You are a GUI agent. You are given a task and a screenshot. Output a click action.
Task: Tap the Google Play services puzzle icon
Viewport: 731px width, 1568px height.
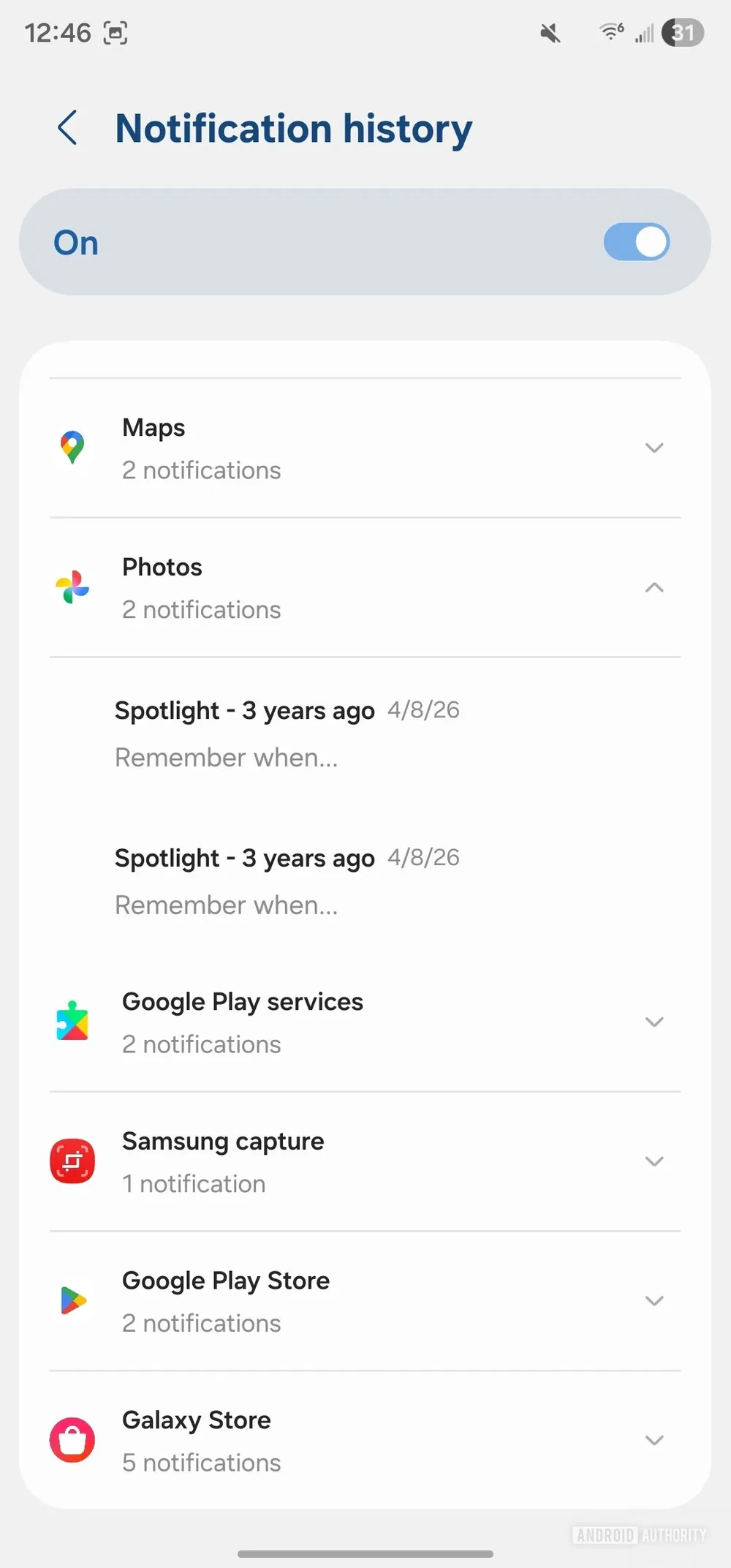(72, 1021)
